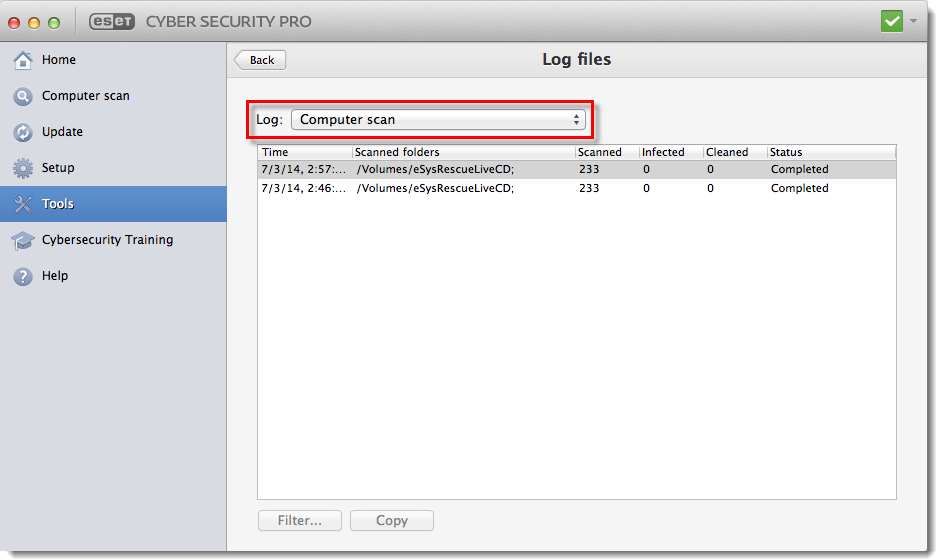Click the Setup gear icon

[23, 168]
